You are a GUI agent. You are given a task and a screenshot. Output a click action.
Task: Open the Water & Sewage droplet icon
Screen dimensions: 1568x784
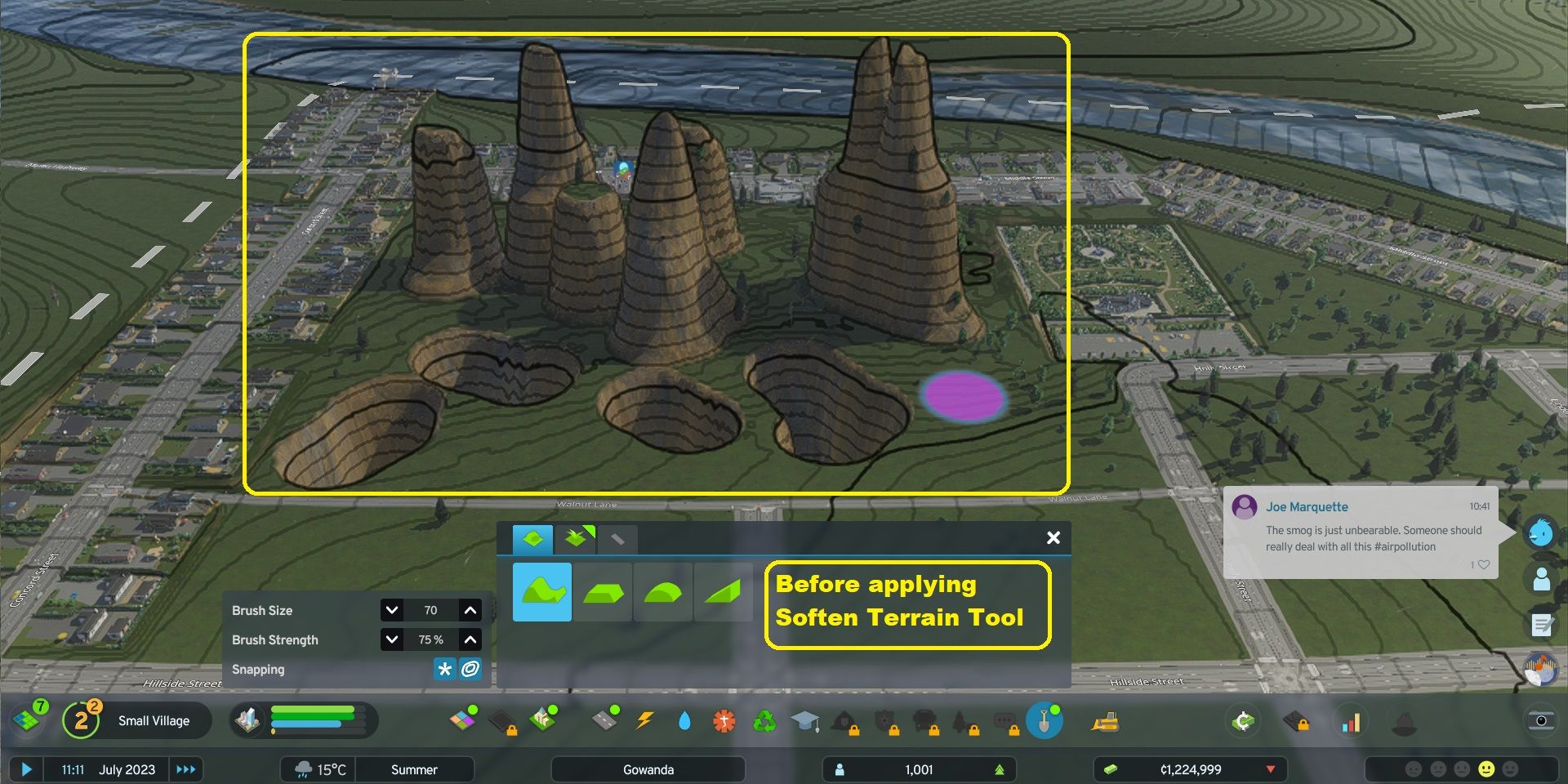click(x=684, y=720)
